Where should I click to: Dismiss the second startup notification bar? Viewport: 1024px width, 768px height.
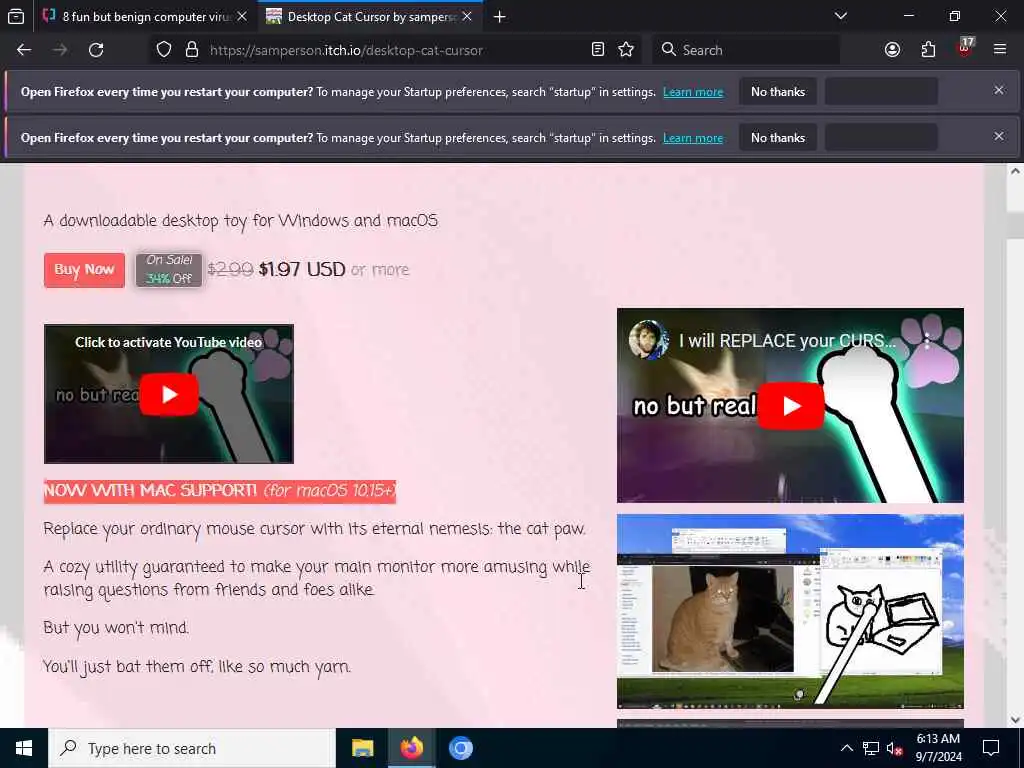pos(999,136)
